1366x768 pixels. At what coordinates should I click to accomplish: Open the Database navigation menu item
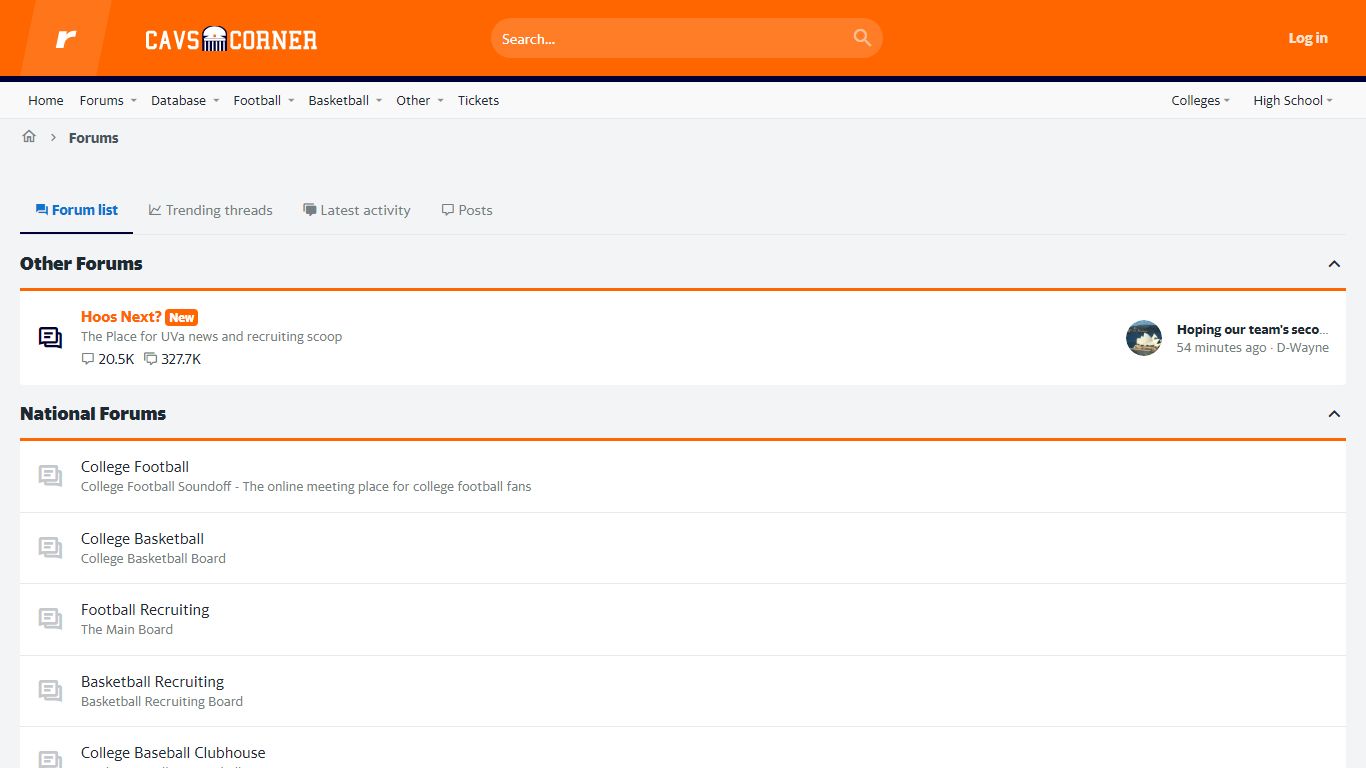point(178,101)
